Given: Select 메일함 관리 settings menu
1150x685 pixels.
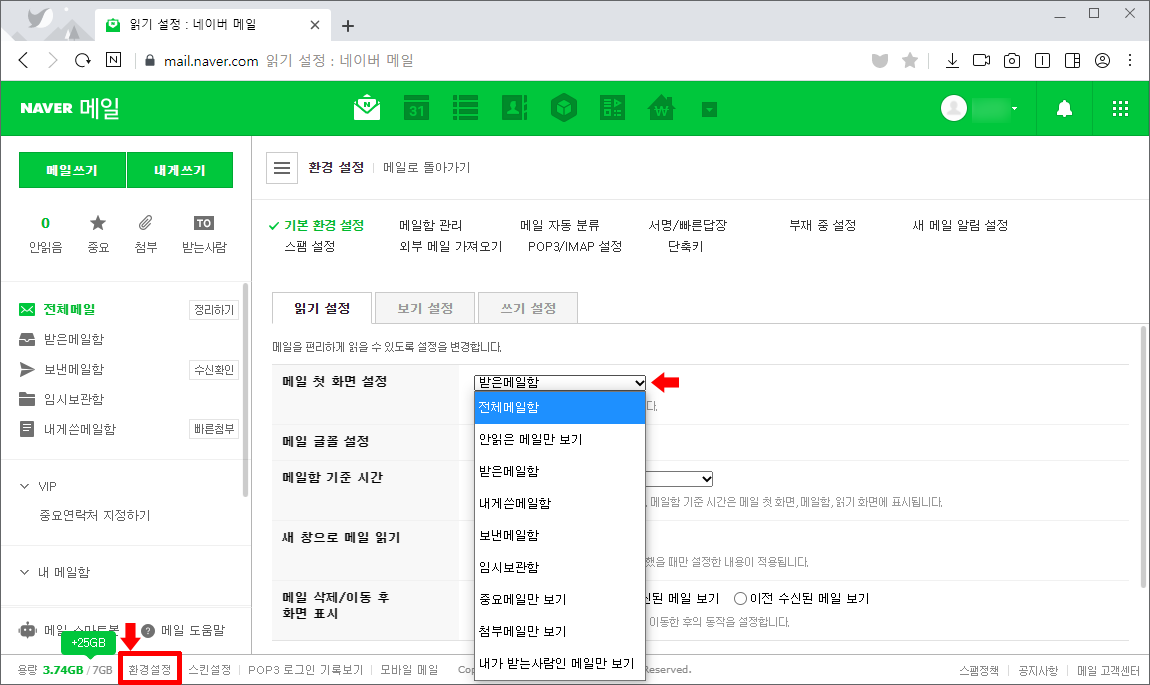Looking at the screenshot, I should tap(431, 225).
